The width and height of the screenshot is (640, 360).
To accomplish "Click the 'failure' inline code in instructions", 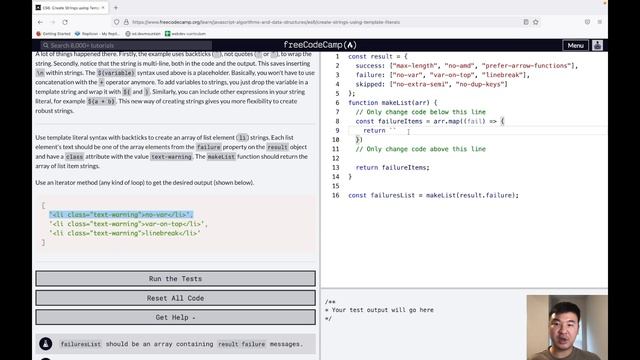I will click(x=209, y=147).
